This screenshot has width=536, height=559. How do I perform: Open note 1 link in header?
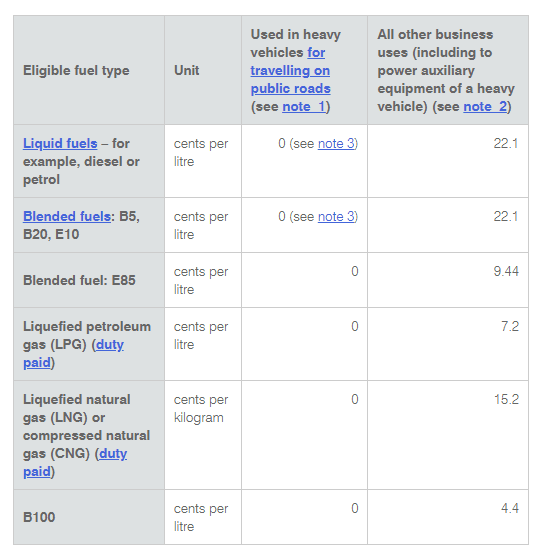(303, 107)
